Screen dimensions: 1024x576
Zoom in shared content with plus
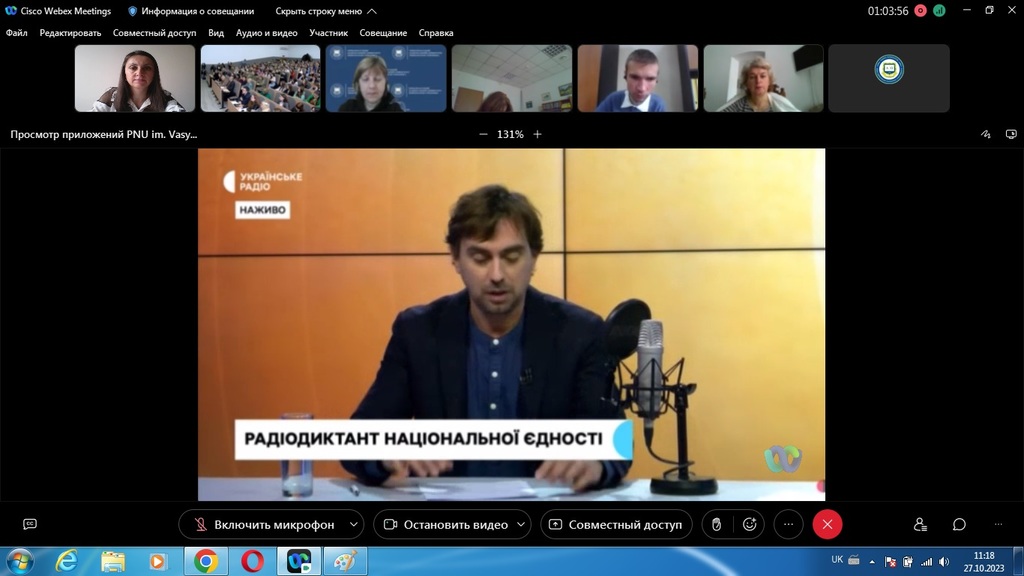point(537,134)
